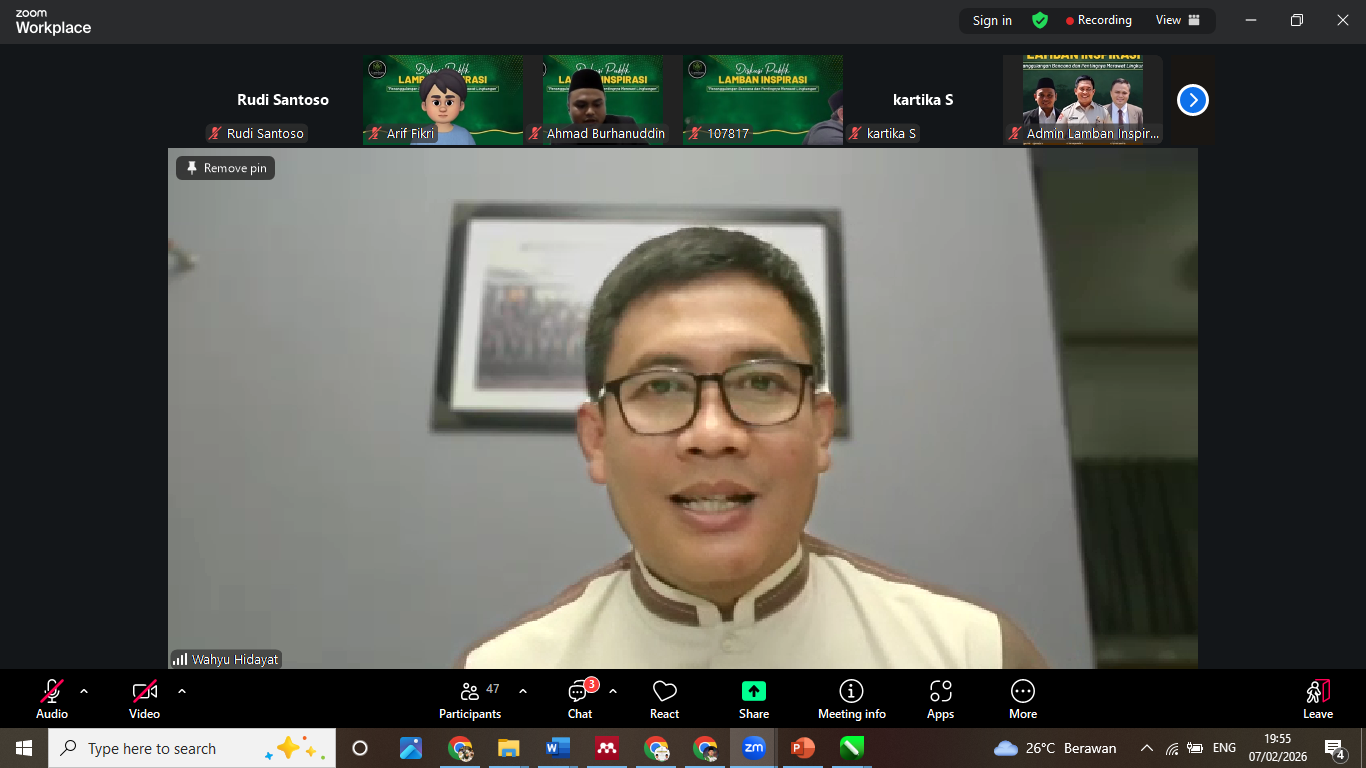Screen dimensions: 1366x768
Task: Click the Sign in button
Action: pos(991,20)
